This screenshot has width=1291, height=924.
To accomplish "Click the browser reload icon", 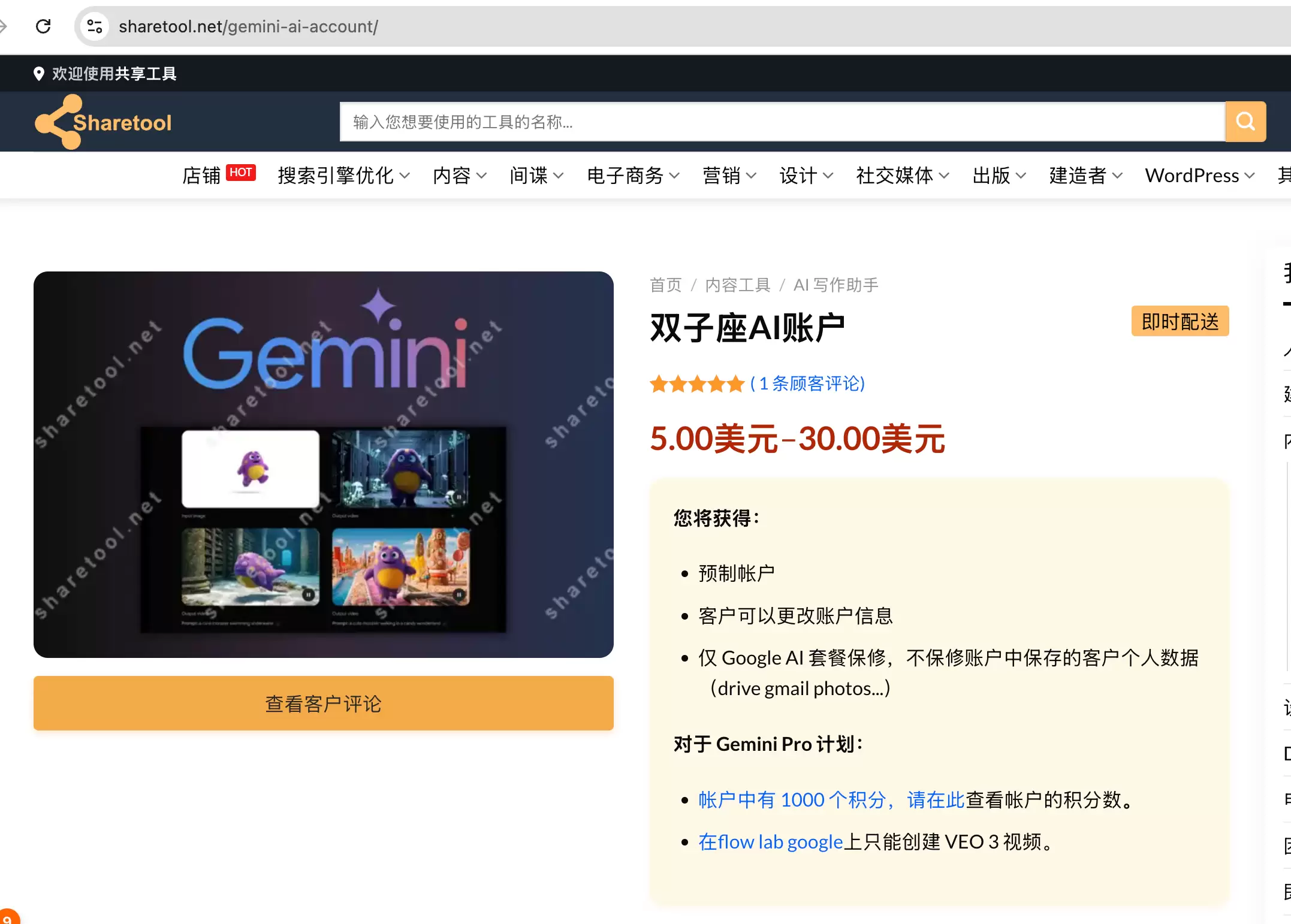I will 43,26.
